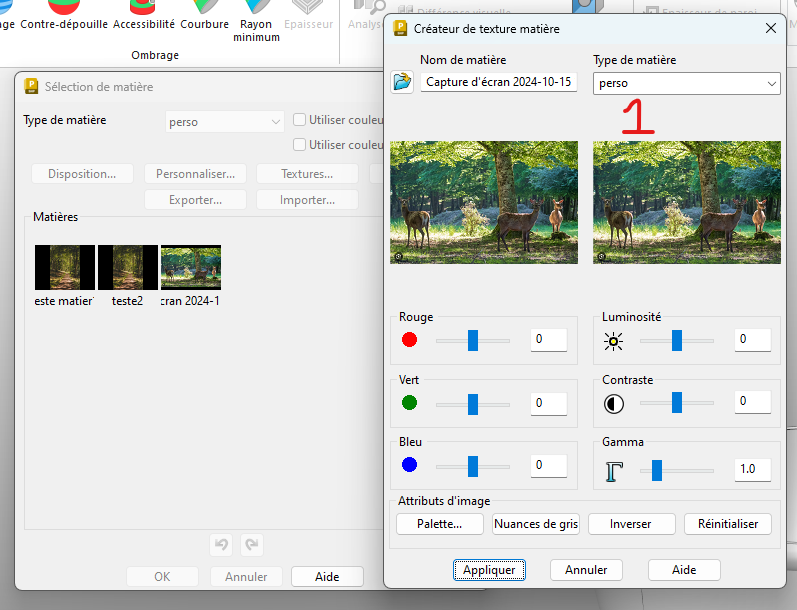The image size is (797, 610).
Task: Select the Courbure shading tool
Action: click(204, 15)
